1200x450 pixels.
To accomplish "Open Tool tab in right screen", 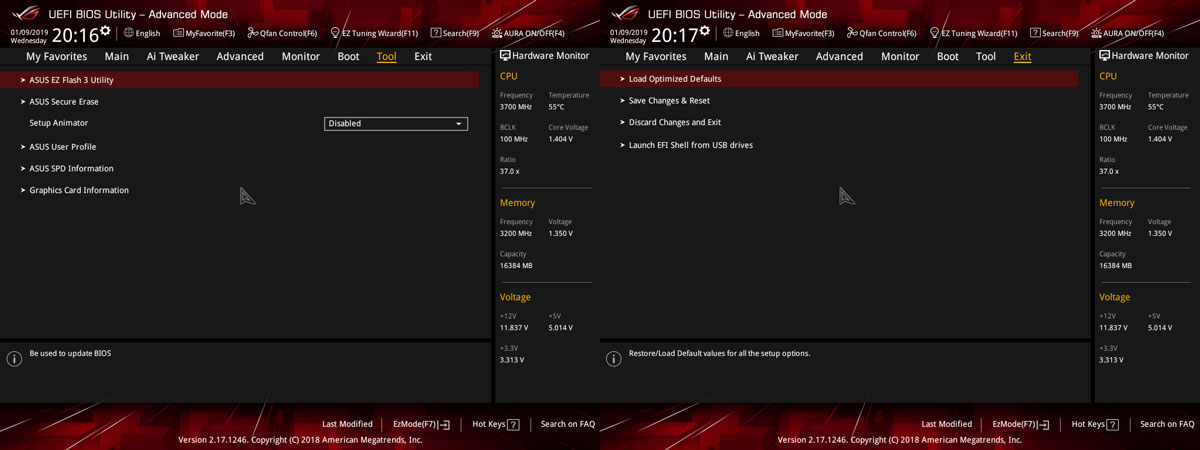I will pos(986,56).
